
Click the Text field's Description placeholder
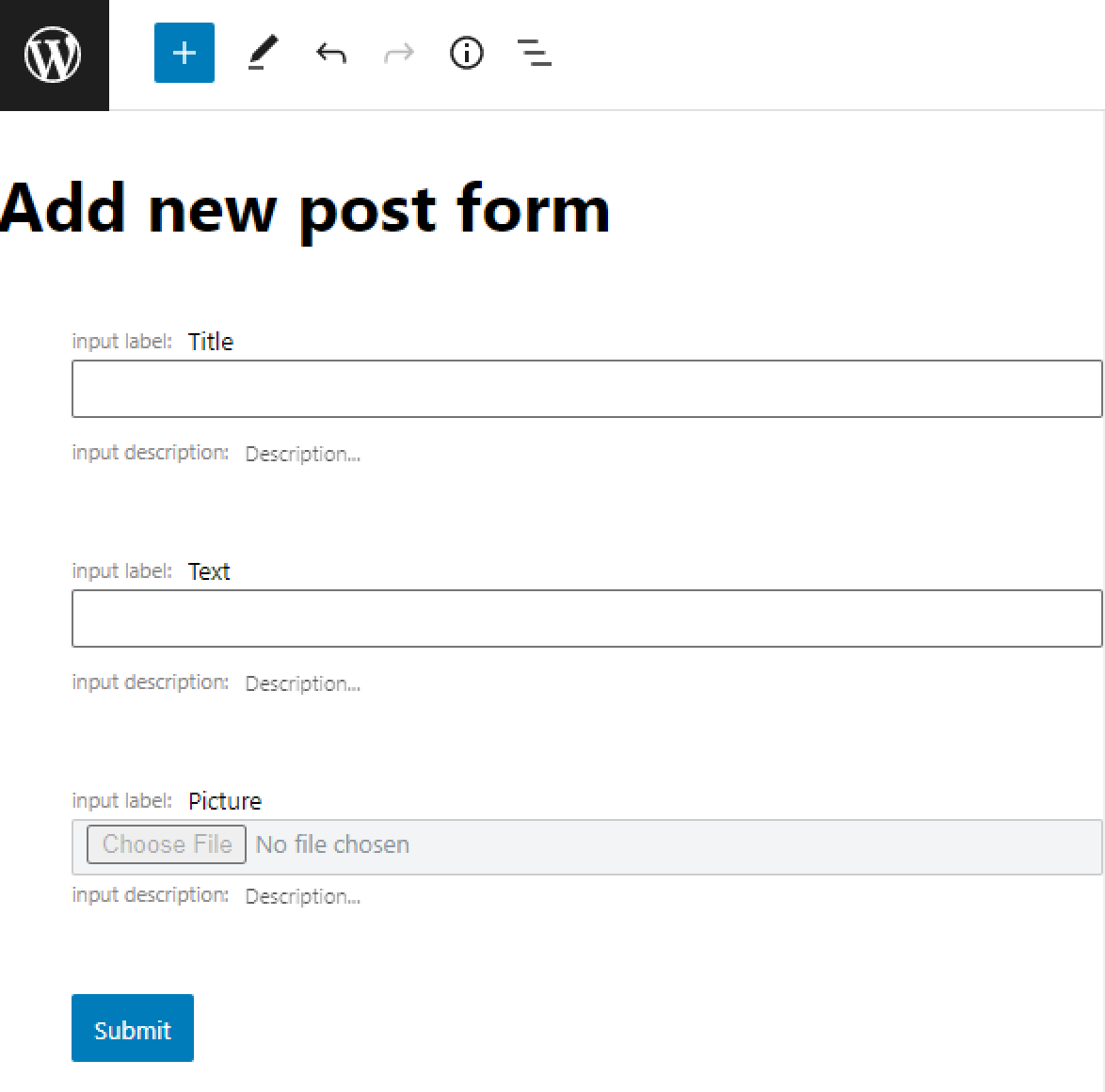pyautogui.click(x=302, y=683)
